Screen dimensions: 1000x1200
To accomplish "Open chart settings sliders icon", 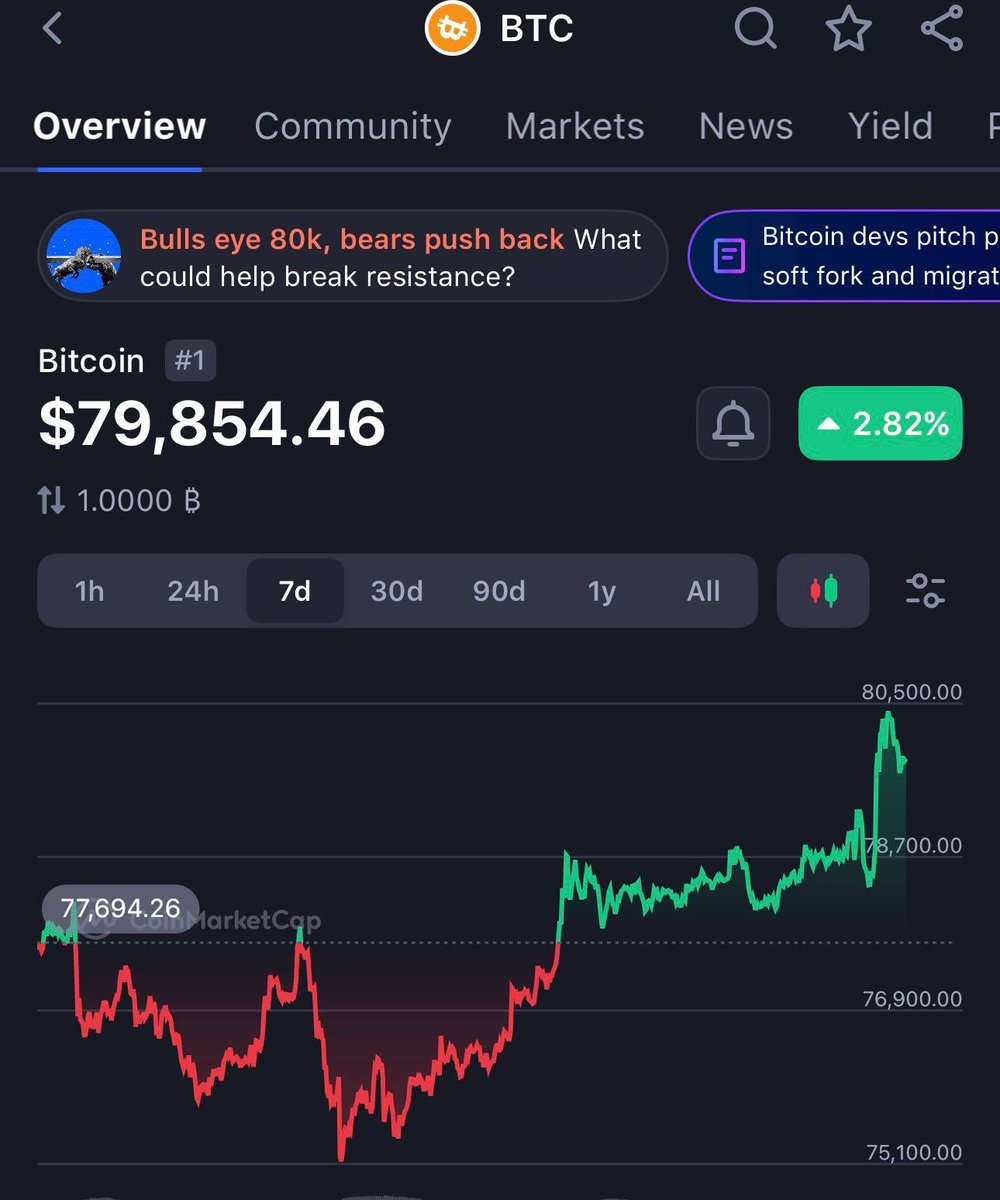I will [925, 591].
